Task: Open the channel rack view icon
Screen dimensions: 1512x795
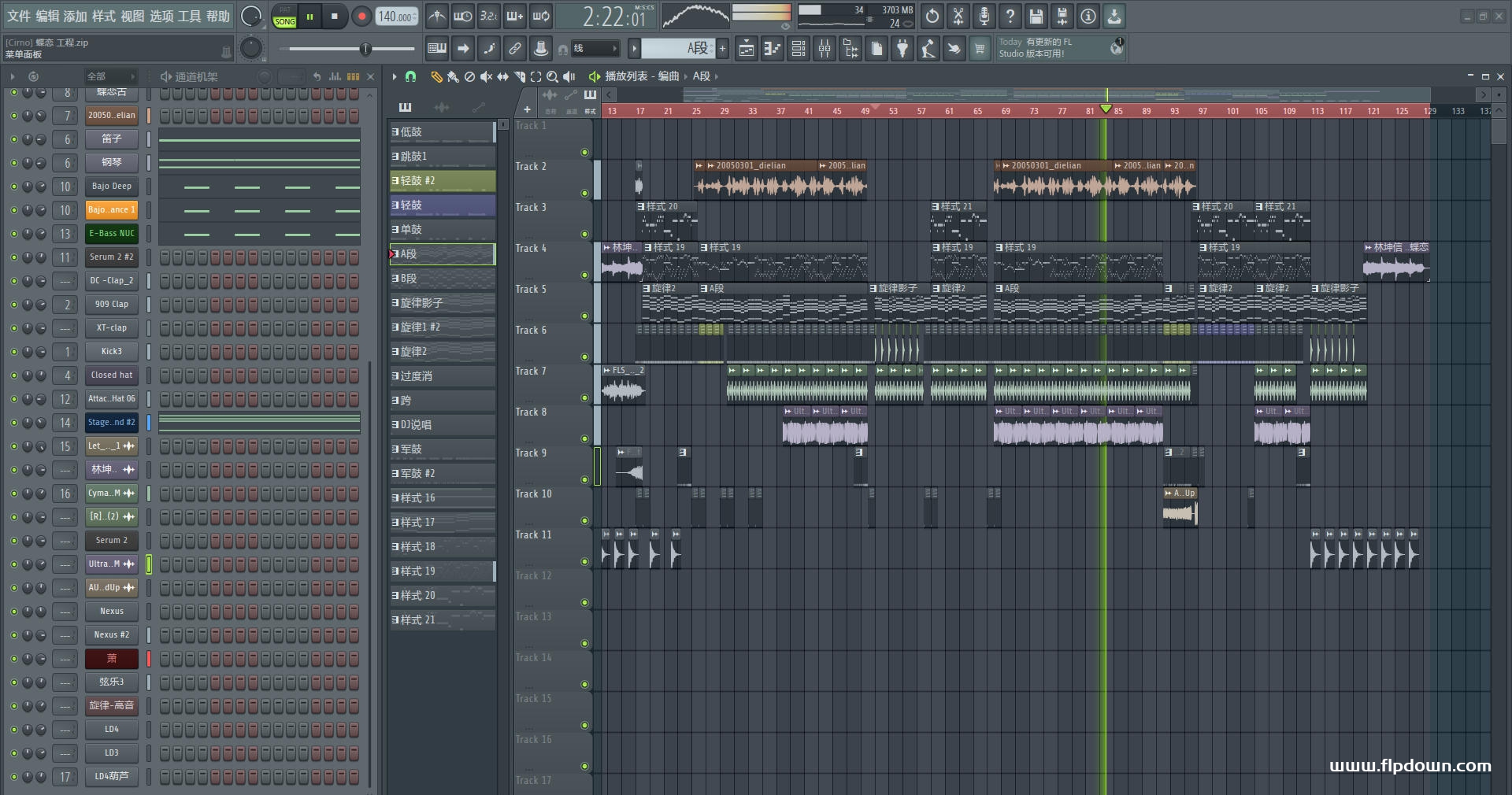Action: tap(798, 49)
